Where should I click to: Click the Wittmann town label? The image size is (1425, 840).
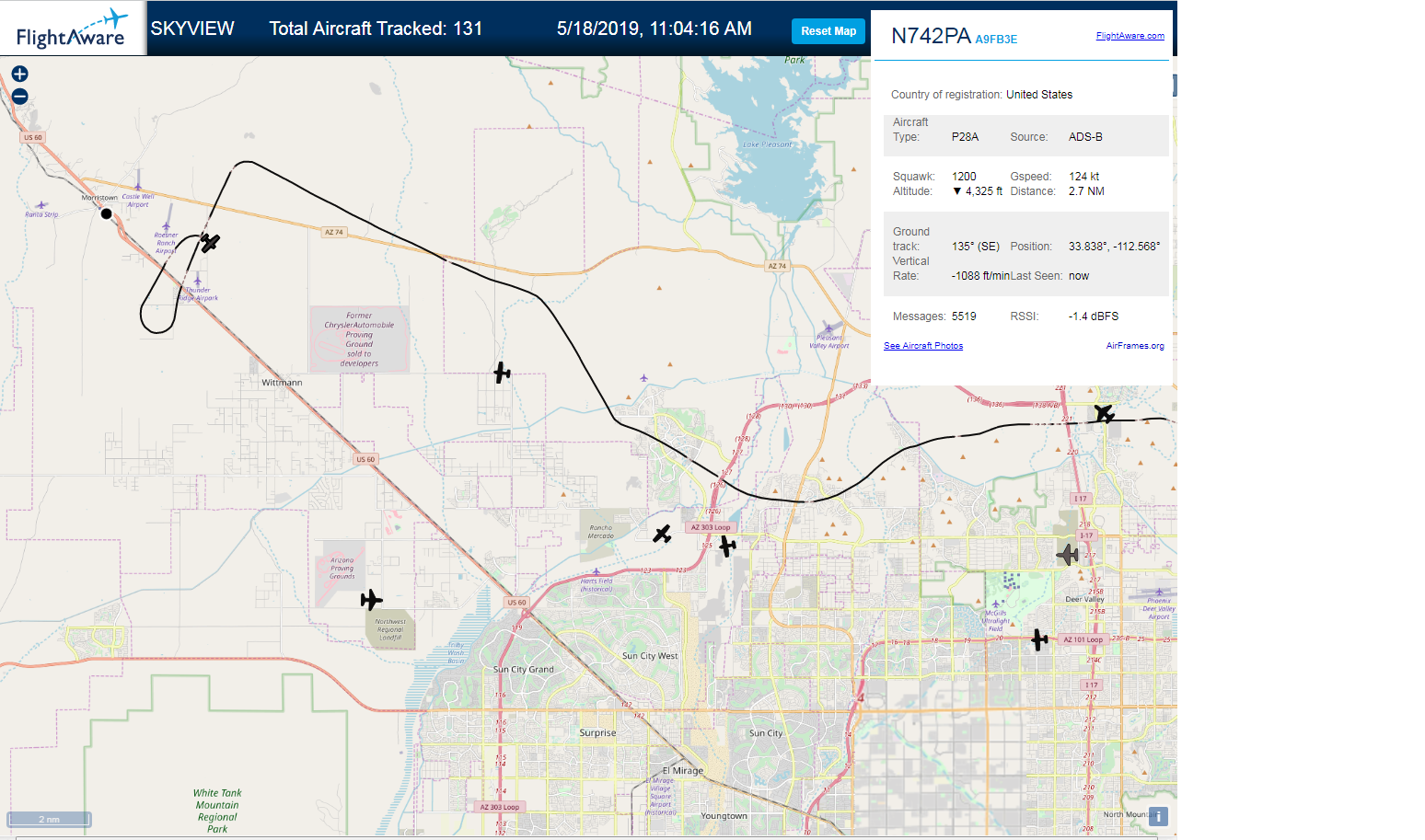tap(282, 382)
